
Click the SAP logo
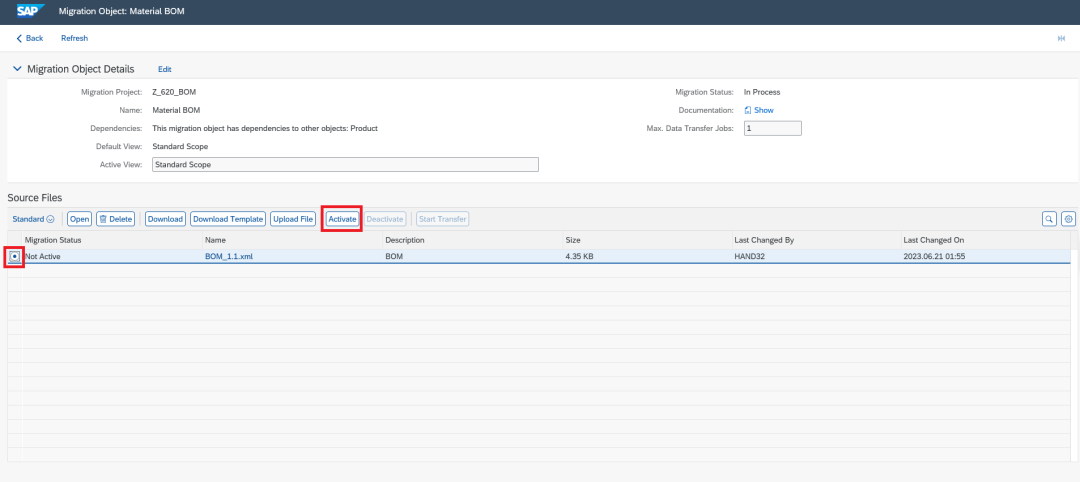pyautogui.click(x=31, y=11)
